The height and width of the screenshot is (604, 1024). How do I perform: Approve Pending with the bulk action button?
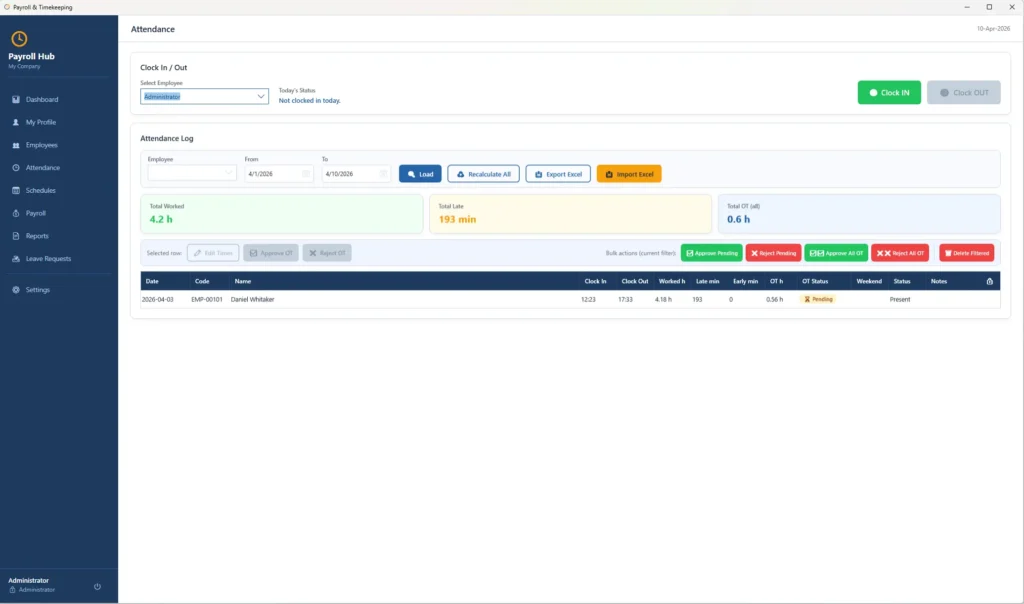(x=712, y=252)
